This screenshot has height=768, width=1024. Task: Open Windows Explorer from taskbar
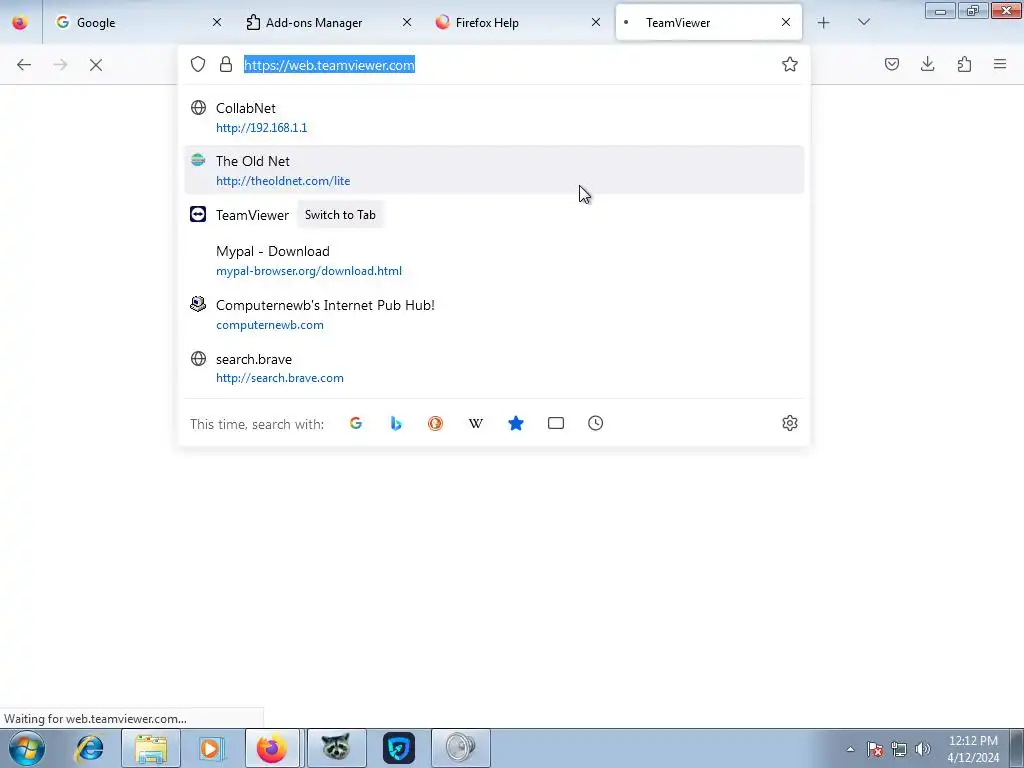point(151,748)
